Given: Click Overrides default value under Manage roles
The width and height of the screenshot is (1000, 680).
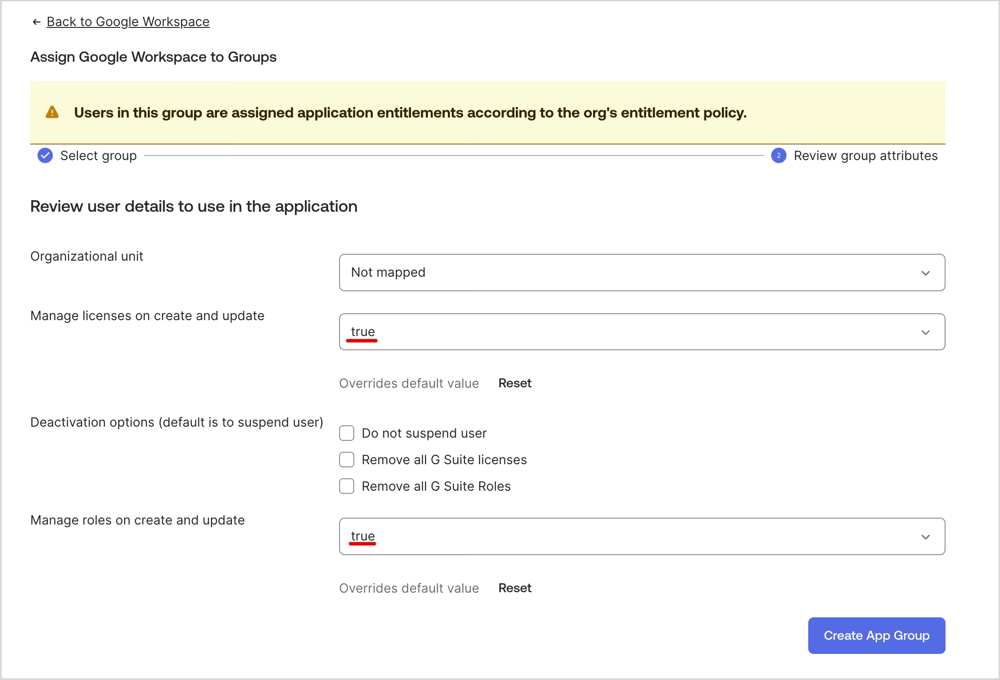Looking at the screenshot, I should pos(409,588).
